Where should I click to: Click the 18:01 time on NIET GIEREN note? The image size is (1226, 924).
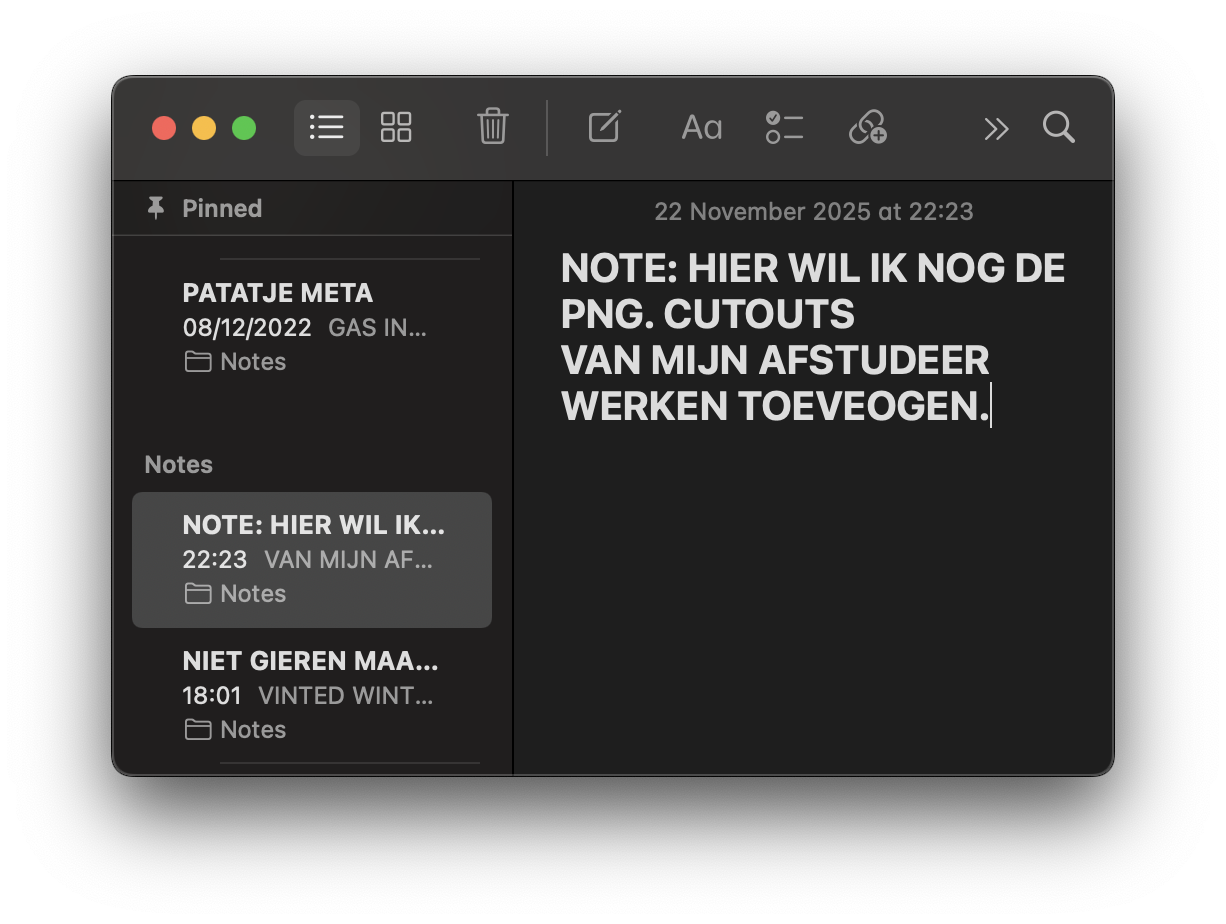[x=212, y=696]
